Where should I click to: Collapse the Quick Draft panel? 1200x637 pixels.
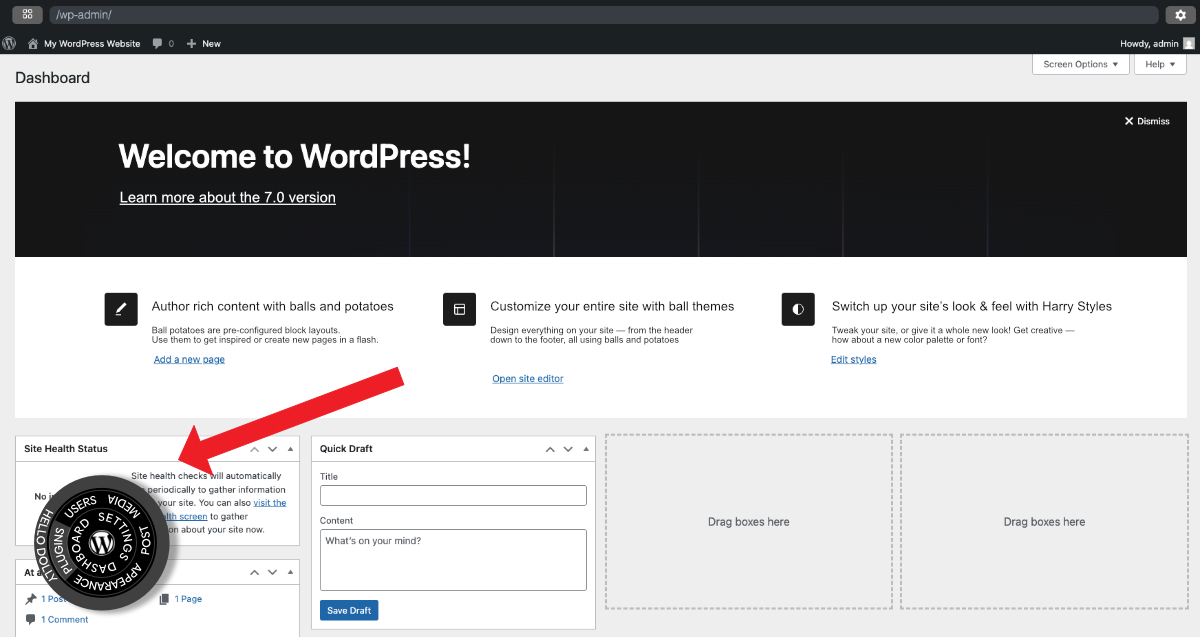(585, 449)
